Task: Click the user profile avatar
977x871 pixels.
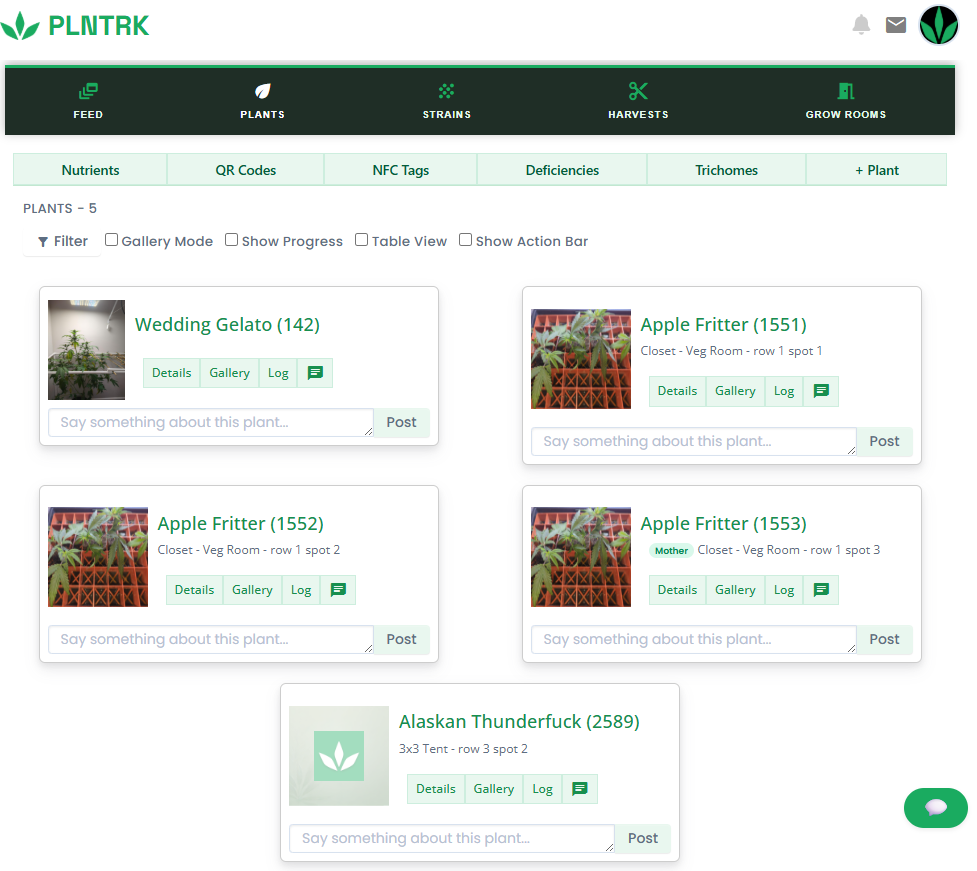Action: [939, 25]
